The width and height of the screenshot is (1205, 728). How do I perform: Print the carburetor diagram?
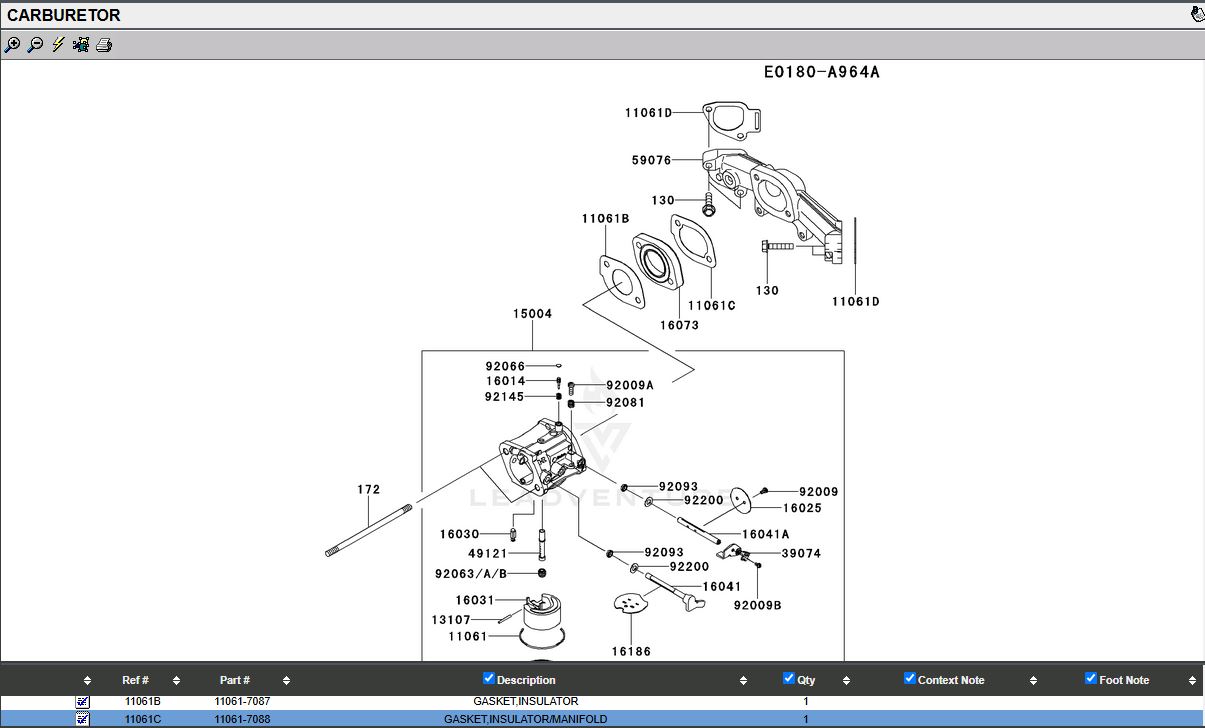click(x=104, y=45)
